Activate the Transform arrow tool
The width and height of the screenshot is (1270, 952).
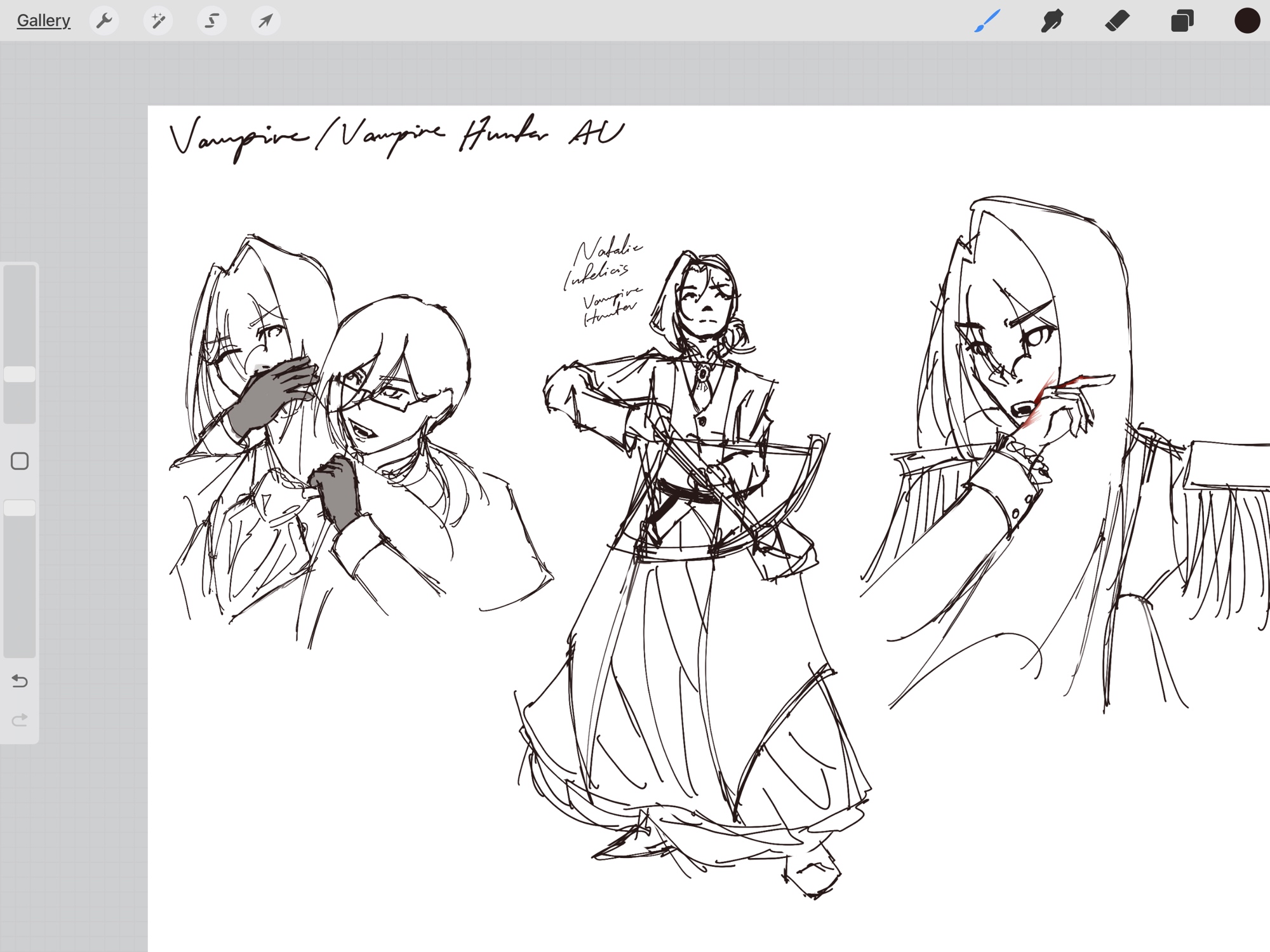[x=265, y=21]
